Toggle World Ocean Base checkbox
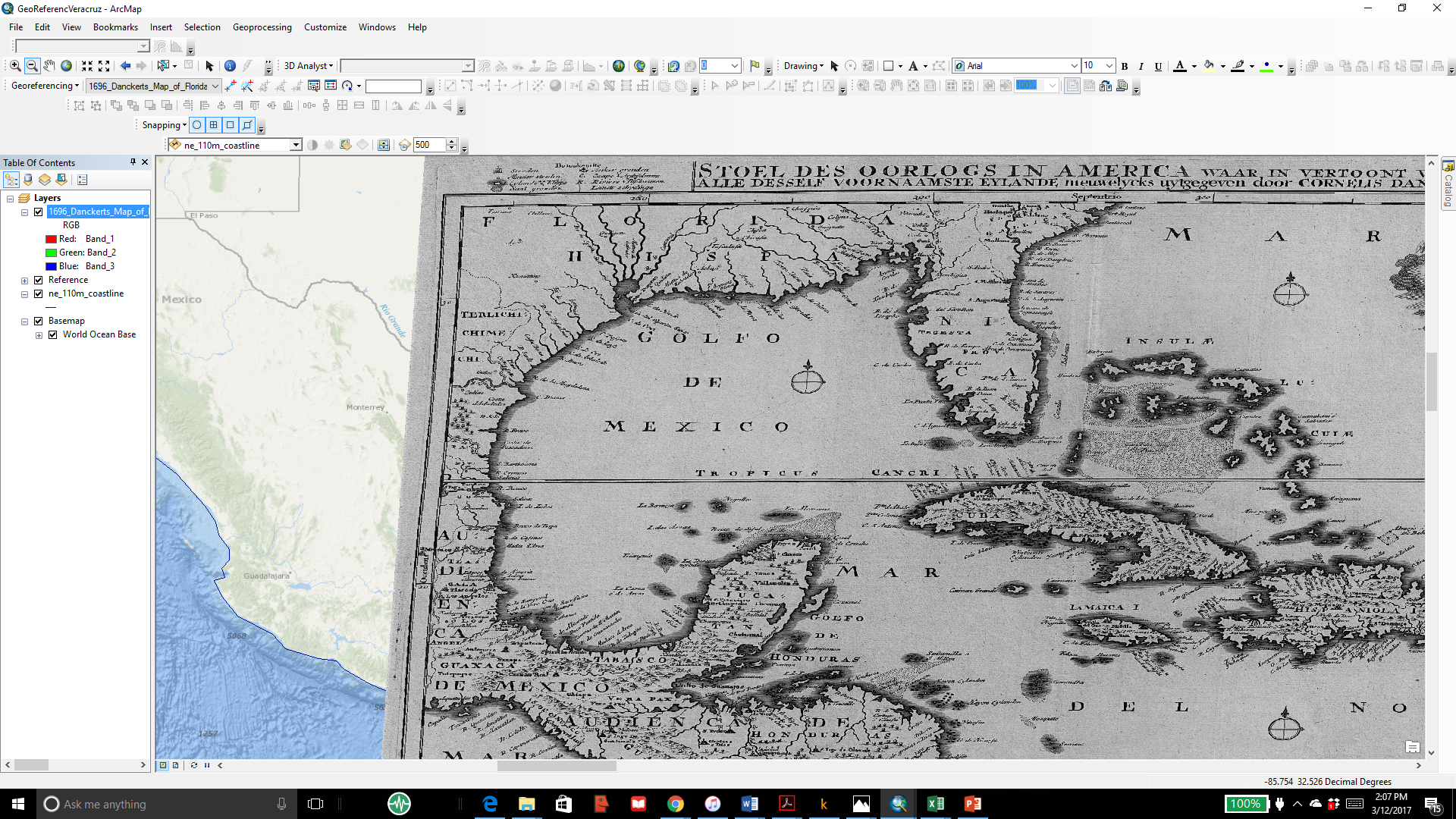Viewport: 1456px width, 819px height. 52,334
